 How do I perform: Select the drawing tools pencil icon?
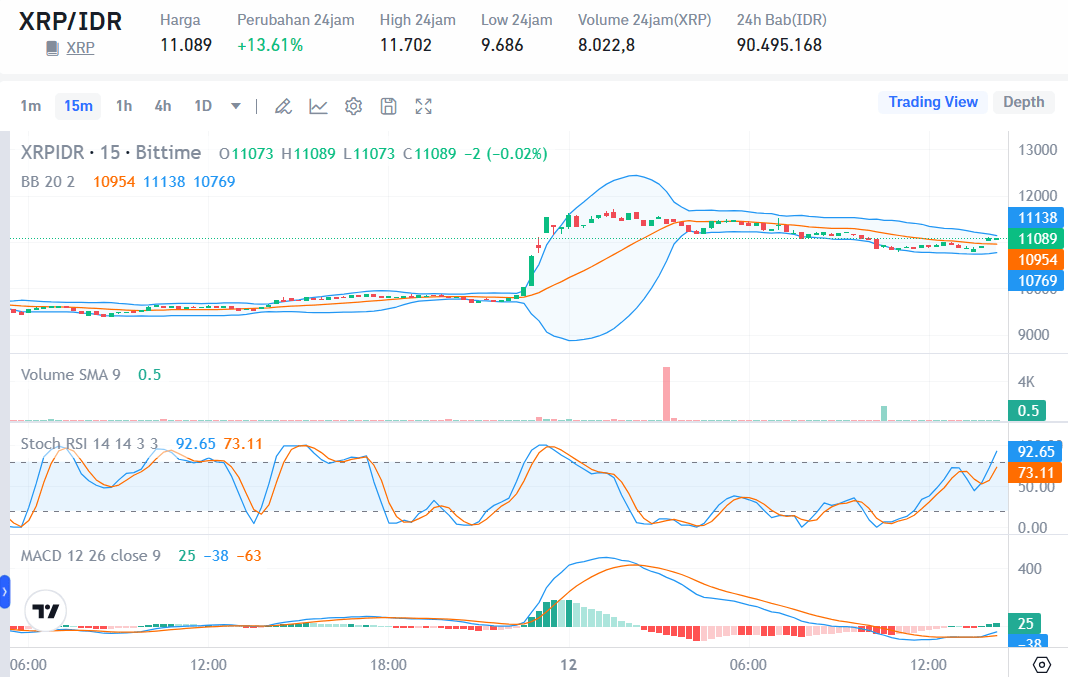(x=283, y=105)
